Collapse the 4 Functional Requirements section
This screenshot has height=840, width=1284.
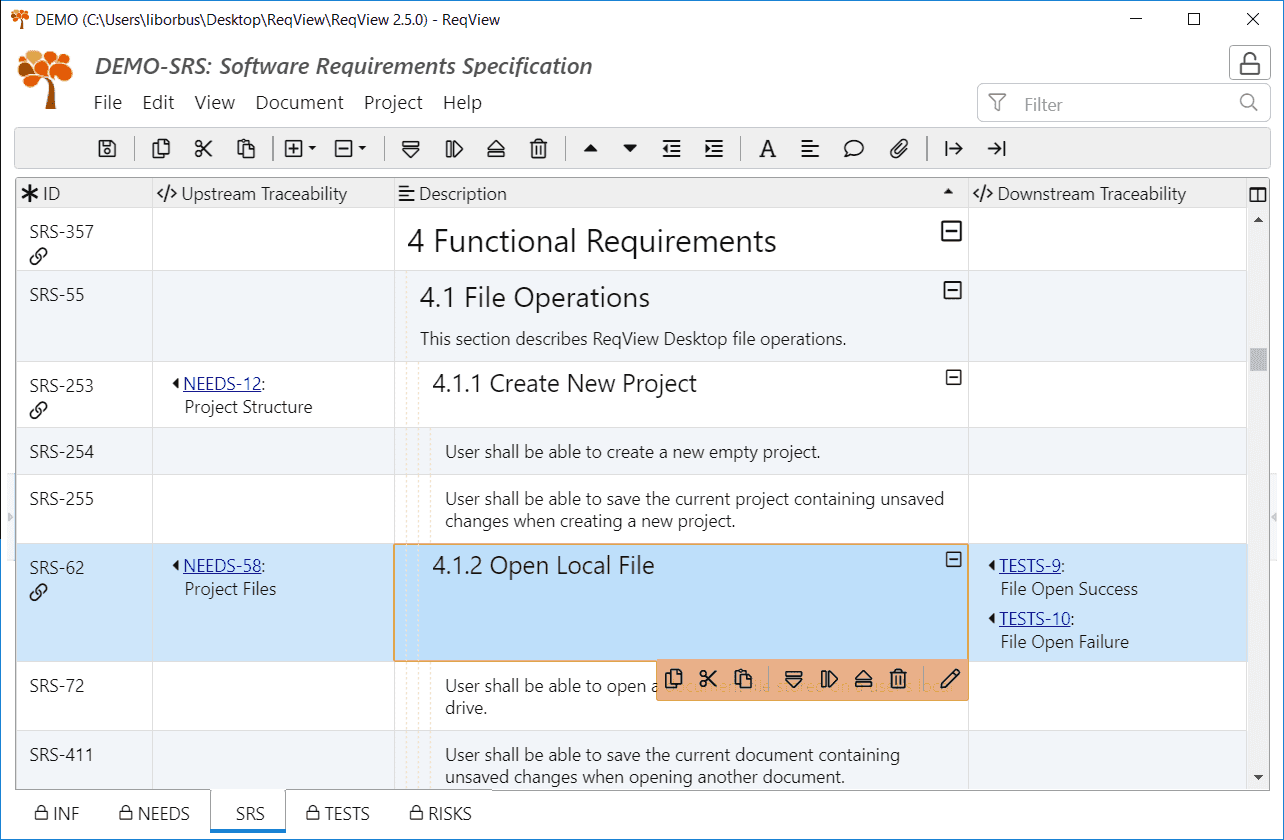[x=952, y=232]
